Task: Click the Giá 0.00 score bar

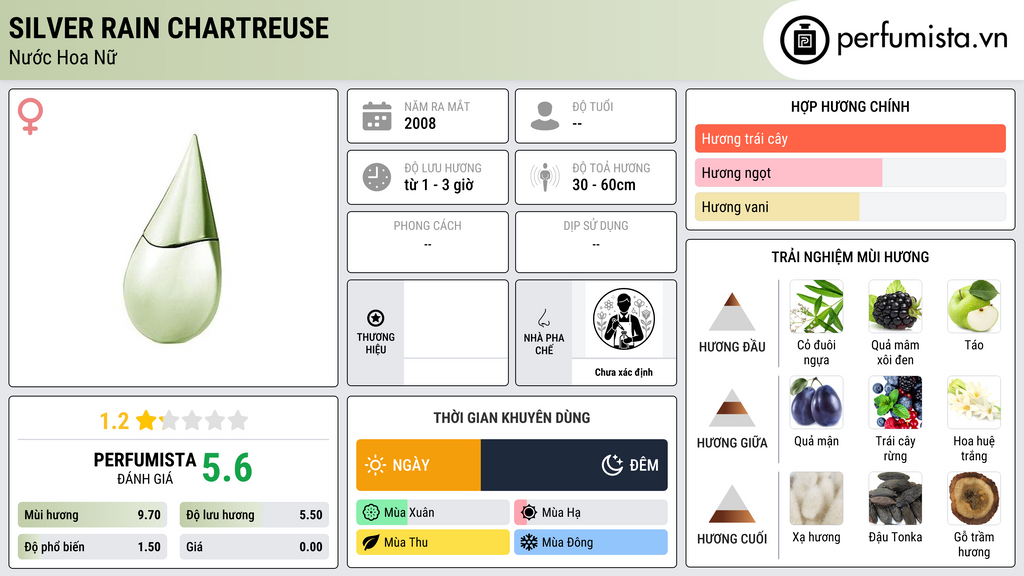Action: click(254, 547)
